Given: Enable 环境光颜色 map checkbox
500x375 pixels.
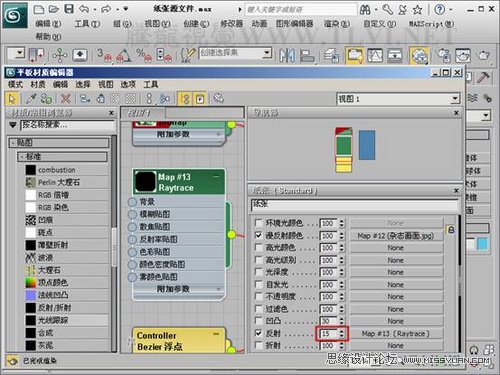Looking at the screenshot, I should tap(258, 223).
